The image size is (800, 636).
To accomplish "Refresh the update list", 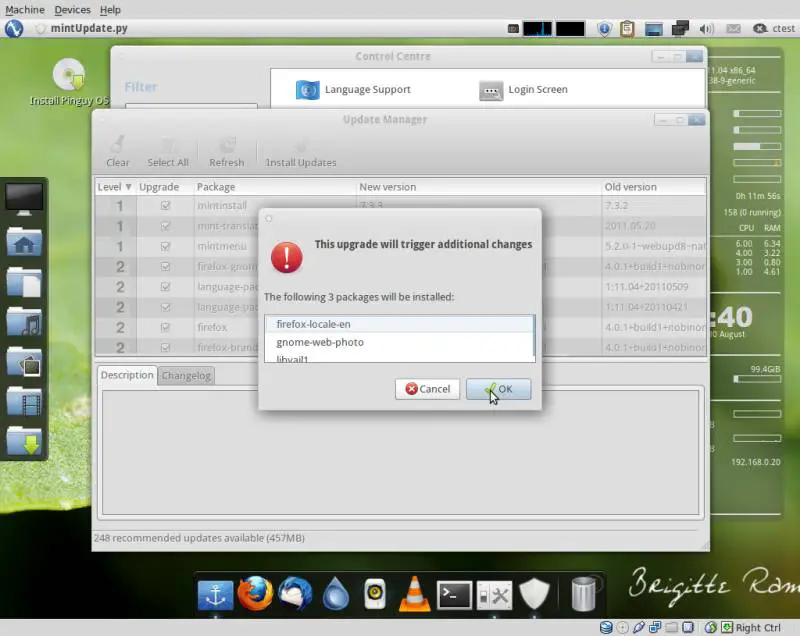I will pyautogui.click(x=227, y=151).
